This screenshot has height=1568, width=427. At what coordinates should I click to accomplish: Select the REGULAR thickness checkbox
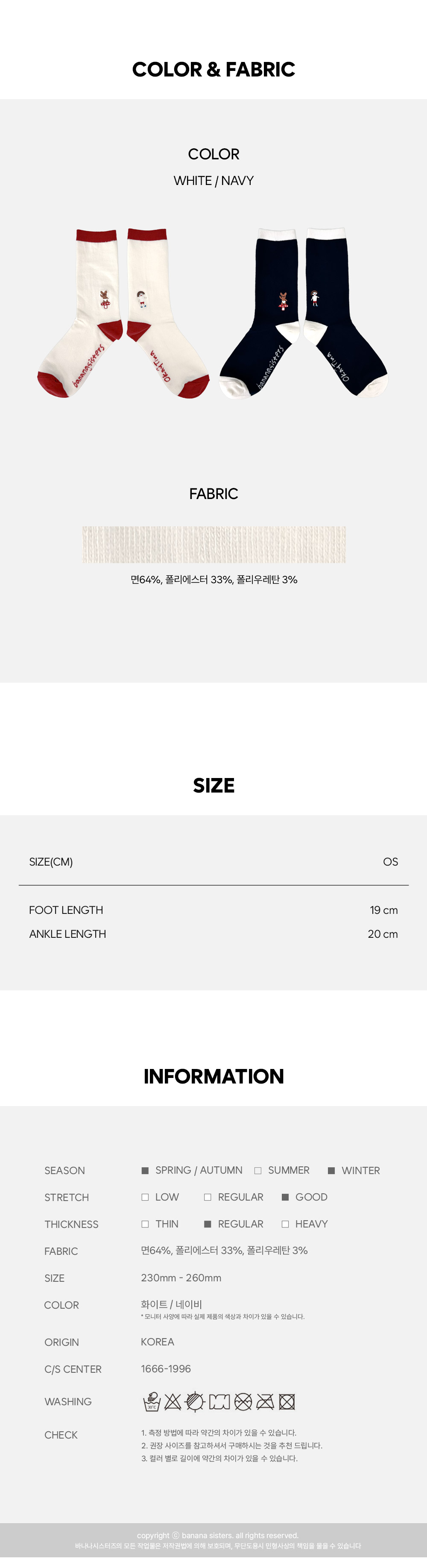coord(208,1224)
